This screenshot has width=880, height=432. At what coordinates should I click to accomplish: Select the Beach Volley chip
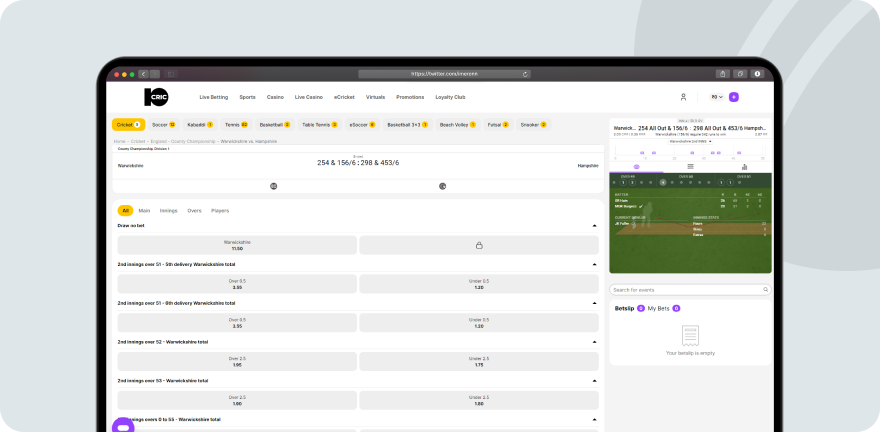[458, 125]
